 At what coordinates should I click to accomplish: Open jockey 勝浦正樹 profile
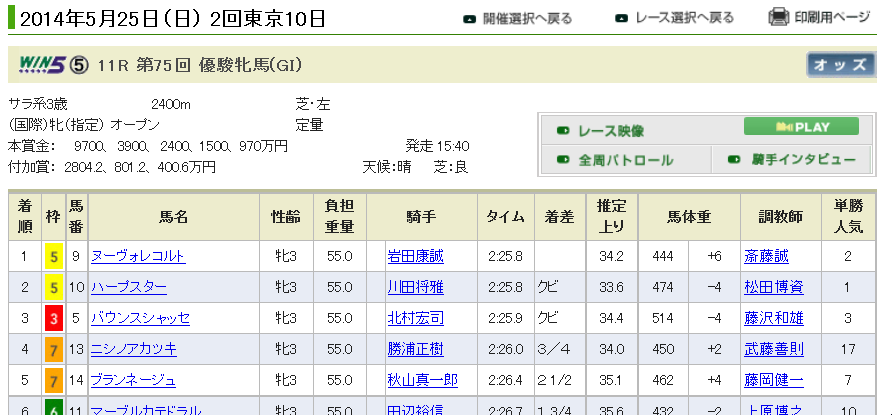click(415, 348)
